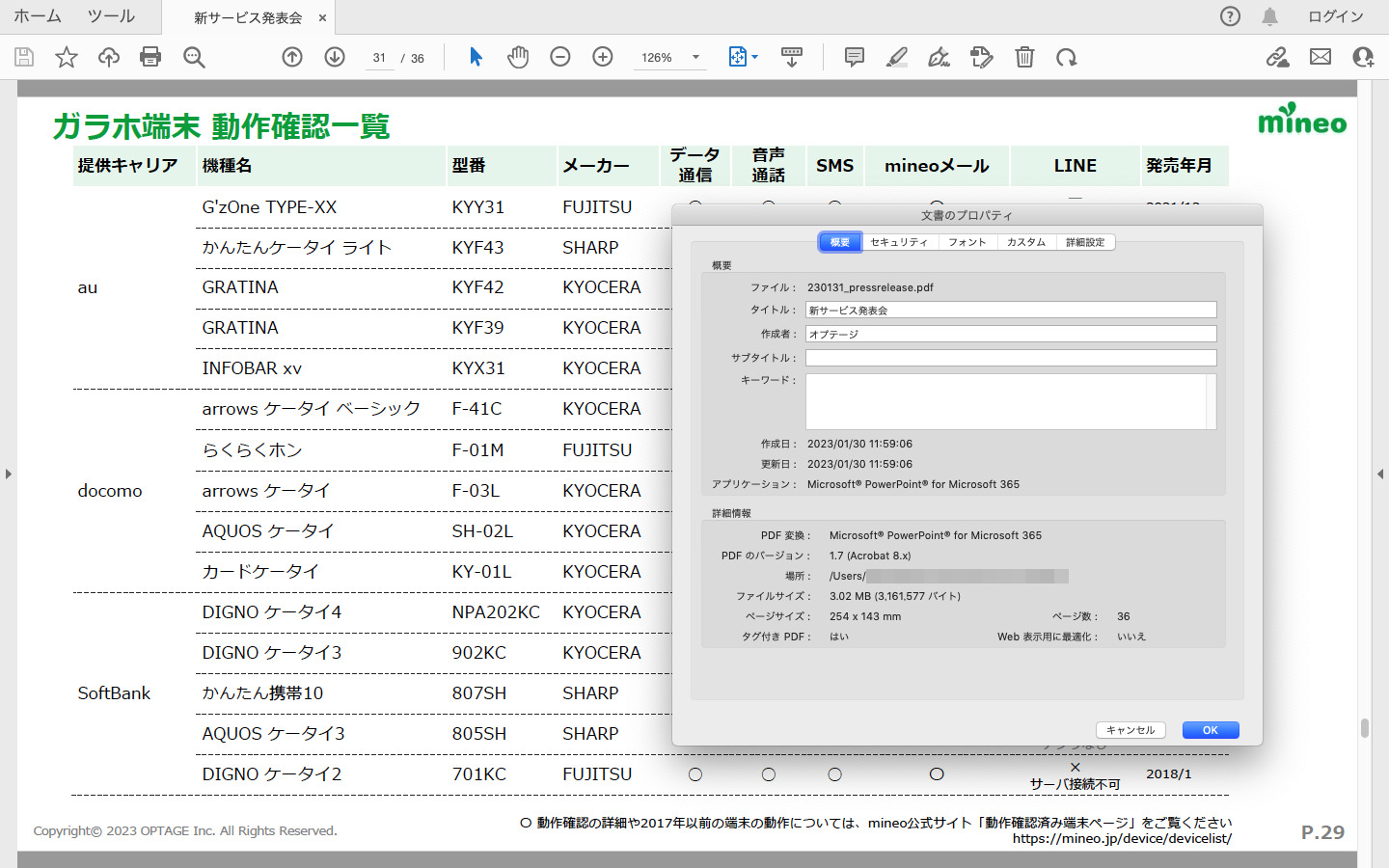This screenshot has width=1389, height=868.
Task: Click the print icon in toolbar
Action: (150, 57)
